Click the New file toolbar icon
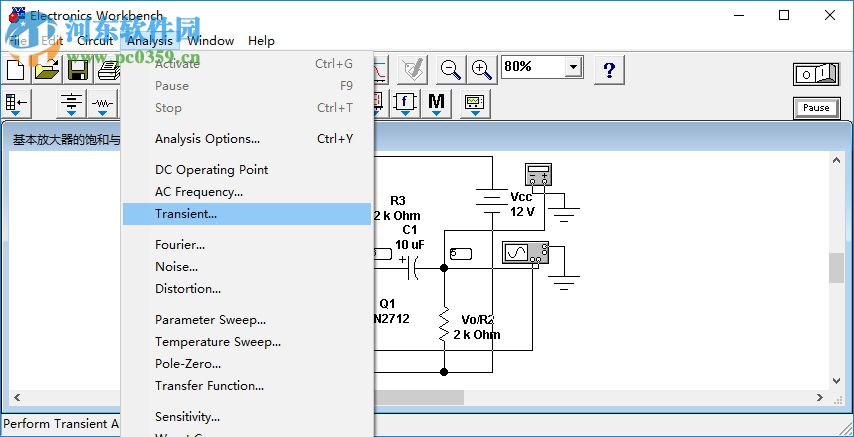Image resolution: width=854 pixels, height=437 pixels. 16,70
